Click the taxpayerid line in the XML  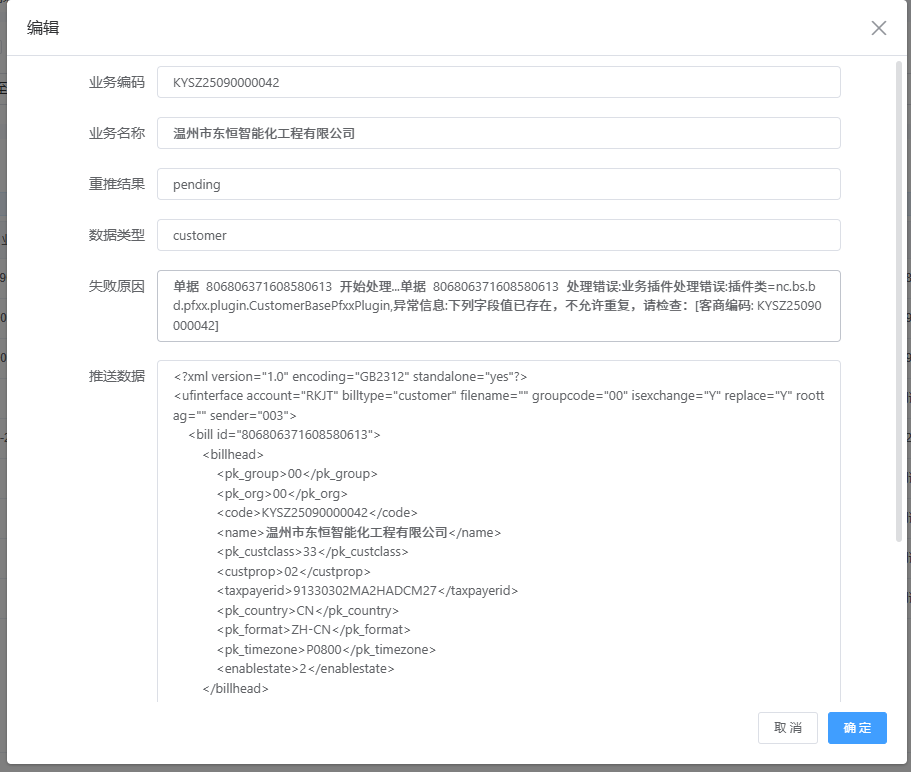pyautogui.click(x=367, y=591)
